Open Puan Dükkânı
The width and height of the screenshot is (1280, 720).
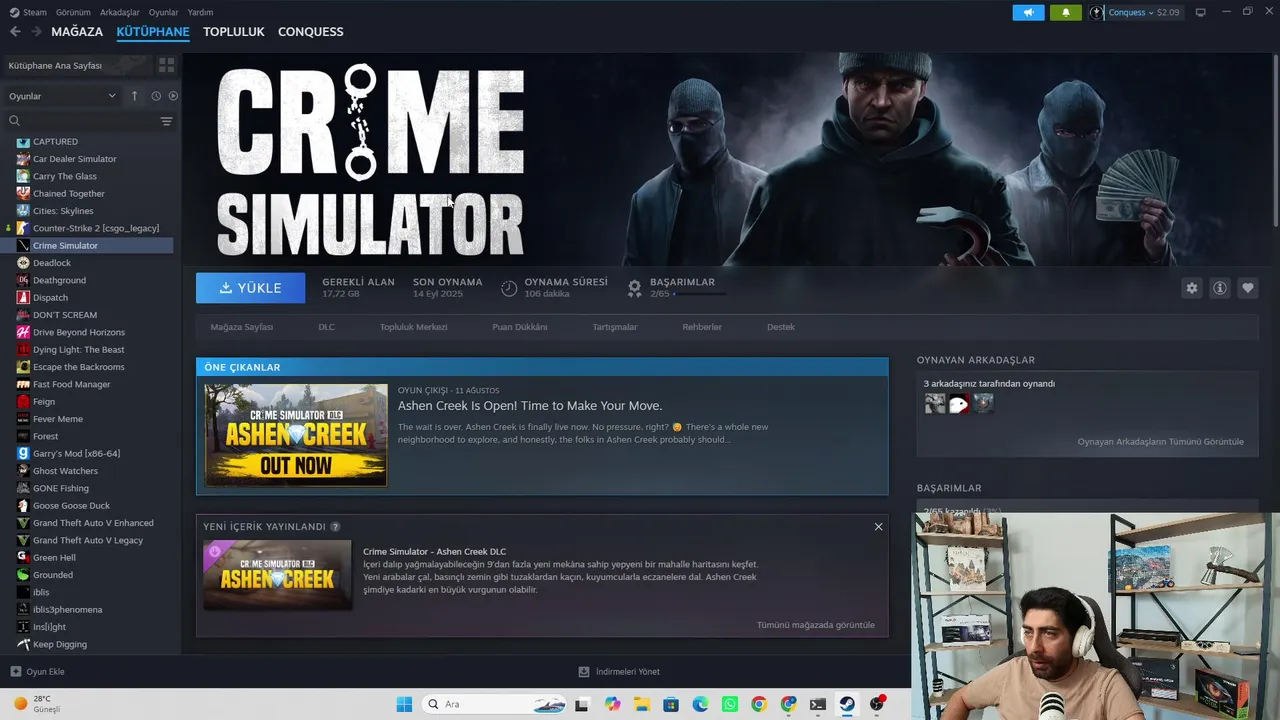pyautogui.click(x=520, y=327)
